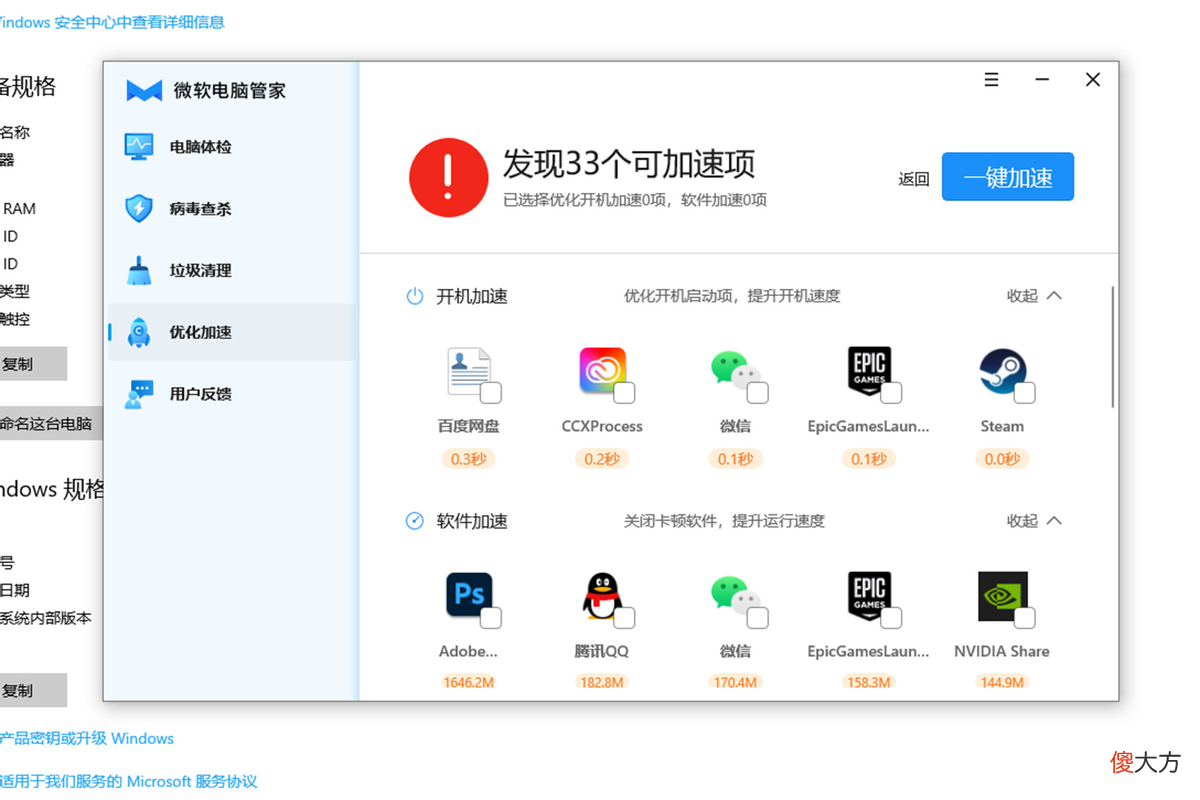The width and height of the screenshot is (1200, 800).
Task: Select the 垃圾清理 broom icon
Action: (x=139, y=270)
